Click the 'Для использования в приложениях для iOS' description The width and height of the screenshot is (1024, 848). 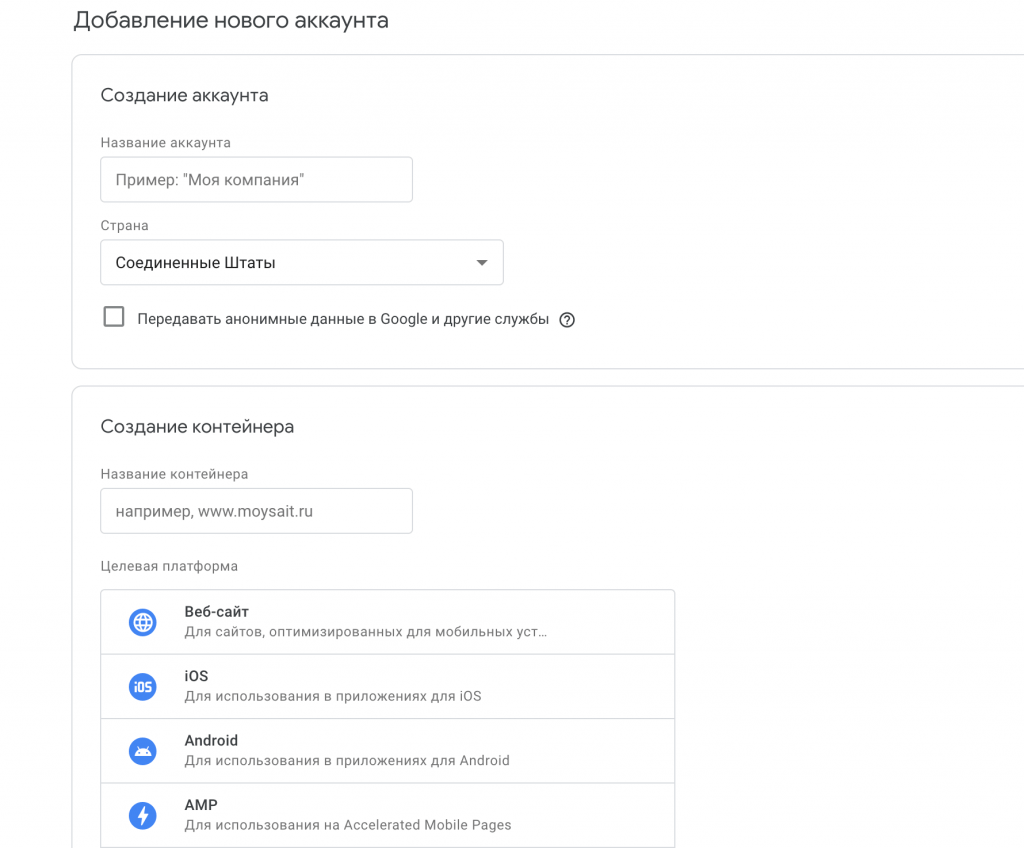[333, 696]
